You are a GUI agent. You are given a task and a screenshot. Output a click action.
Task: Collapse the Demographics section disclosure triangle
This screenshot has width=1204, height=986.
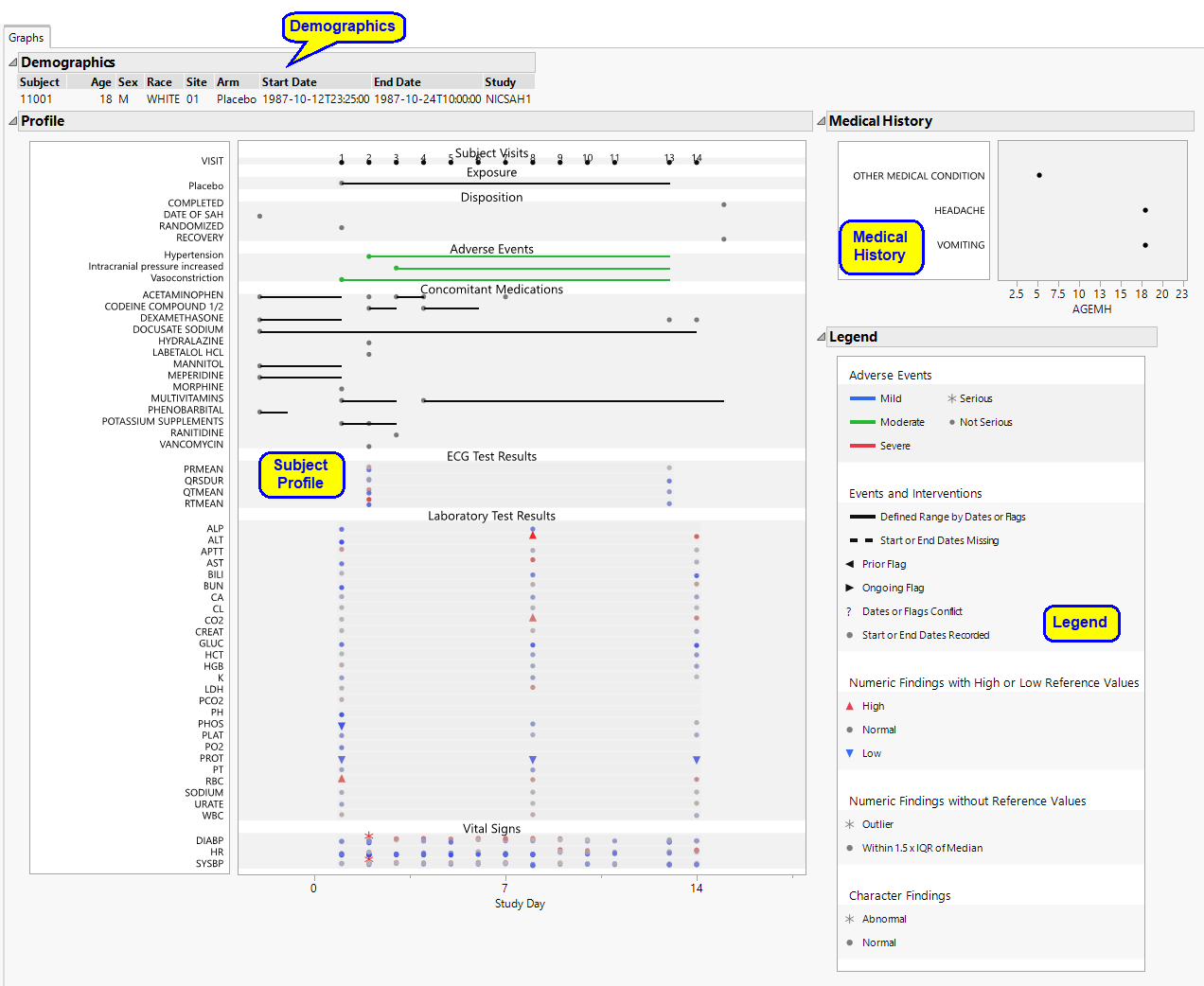pos(13,62)
